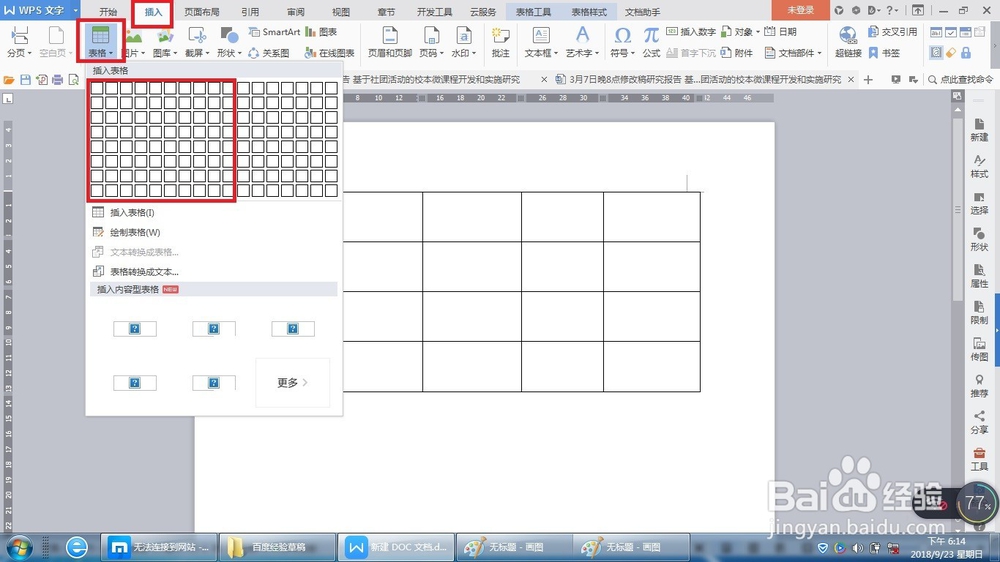Insert a SmartArt graphic
Image resolution: width=1000 pixels, height=562 pixels.
click(x=274, y=32)
